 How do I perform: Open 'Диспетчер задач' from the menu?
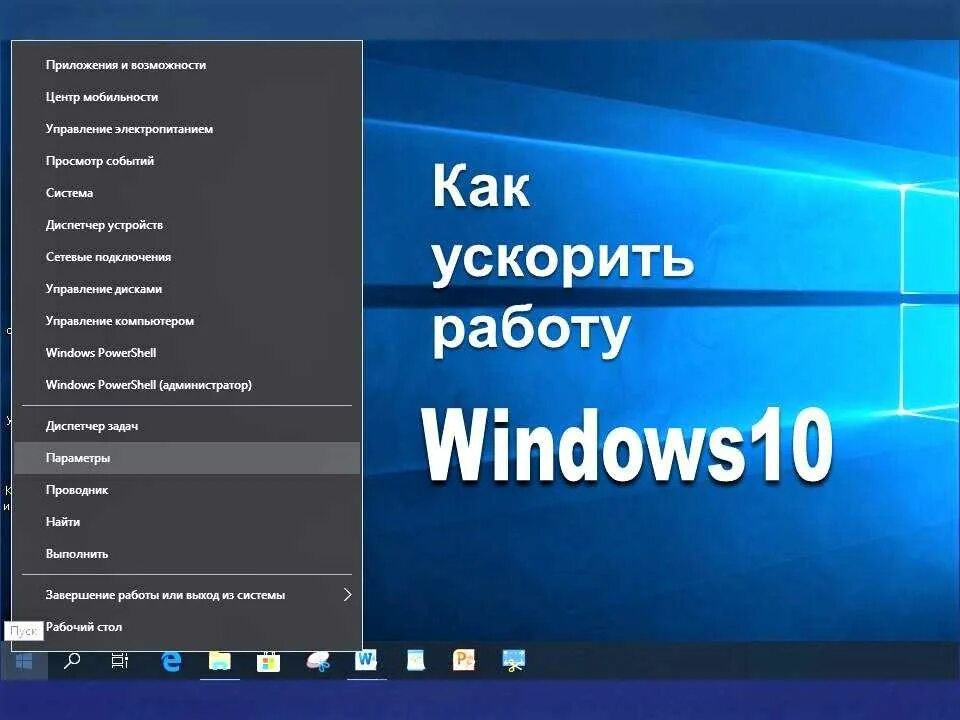point(187,426)
